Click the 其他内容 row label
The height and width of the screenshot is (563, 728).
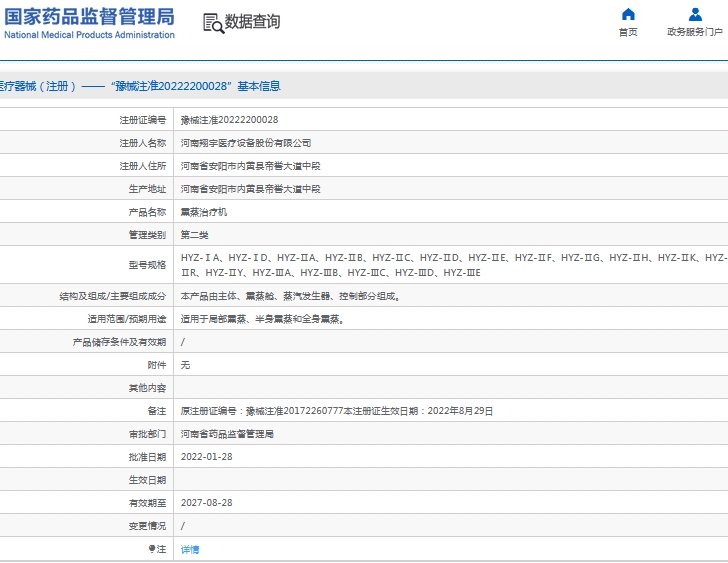click(147, 388)
